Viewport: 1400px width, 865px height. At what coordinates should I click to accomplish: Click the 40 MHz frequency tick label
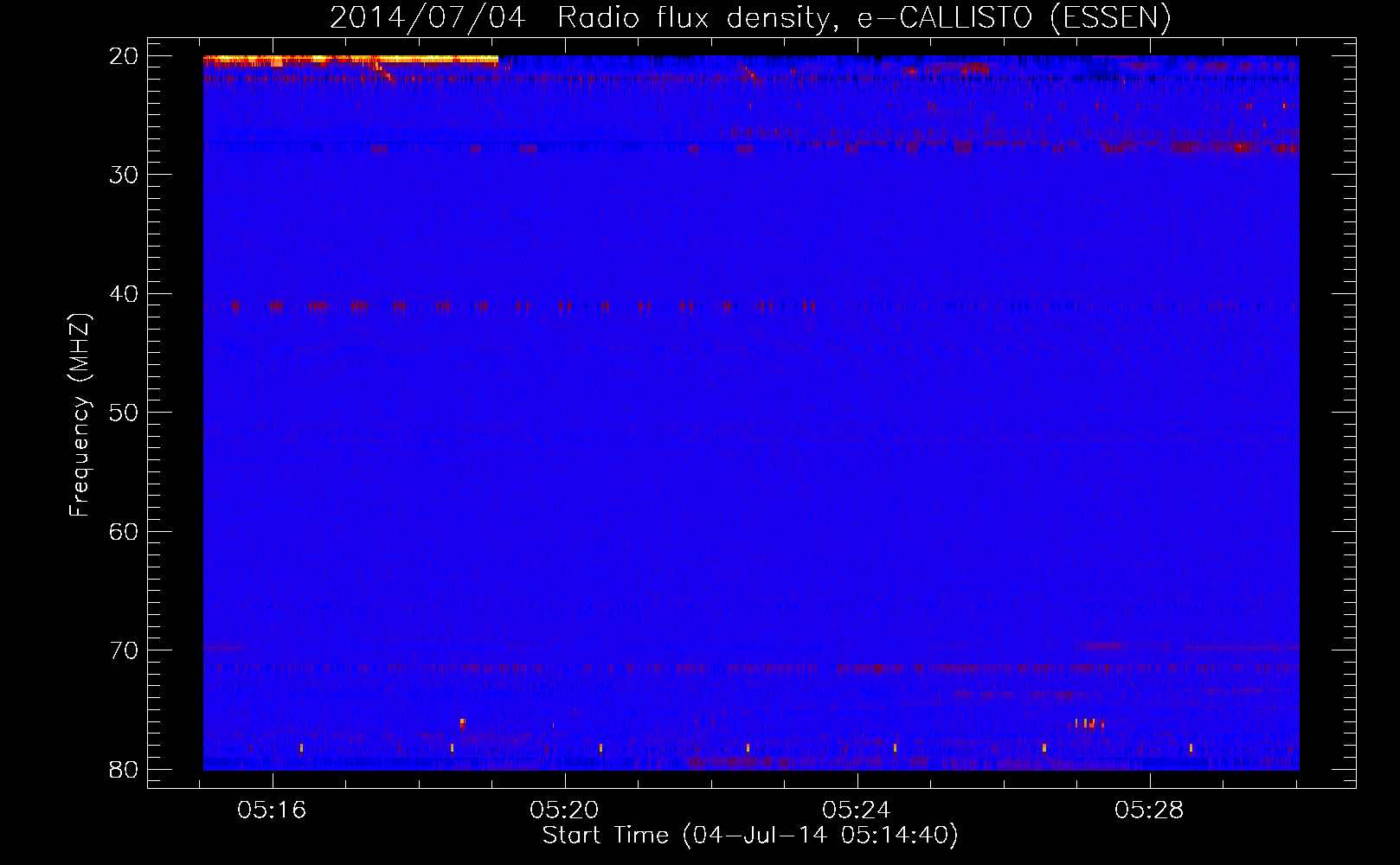pyautogui.click(x=124, y=294)
